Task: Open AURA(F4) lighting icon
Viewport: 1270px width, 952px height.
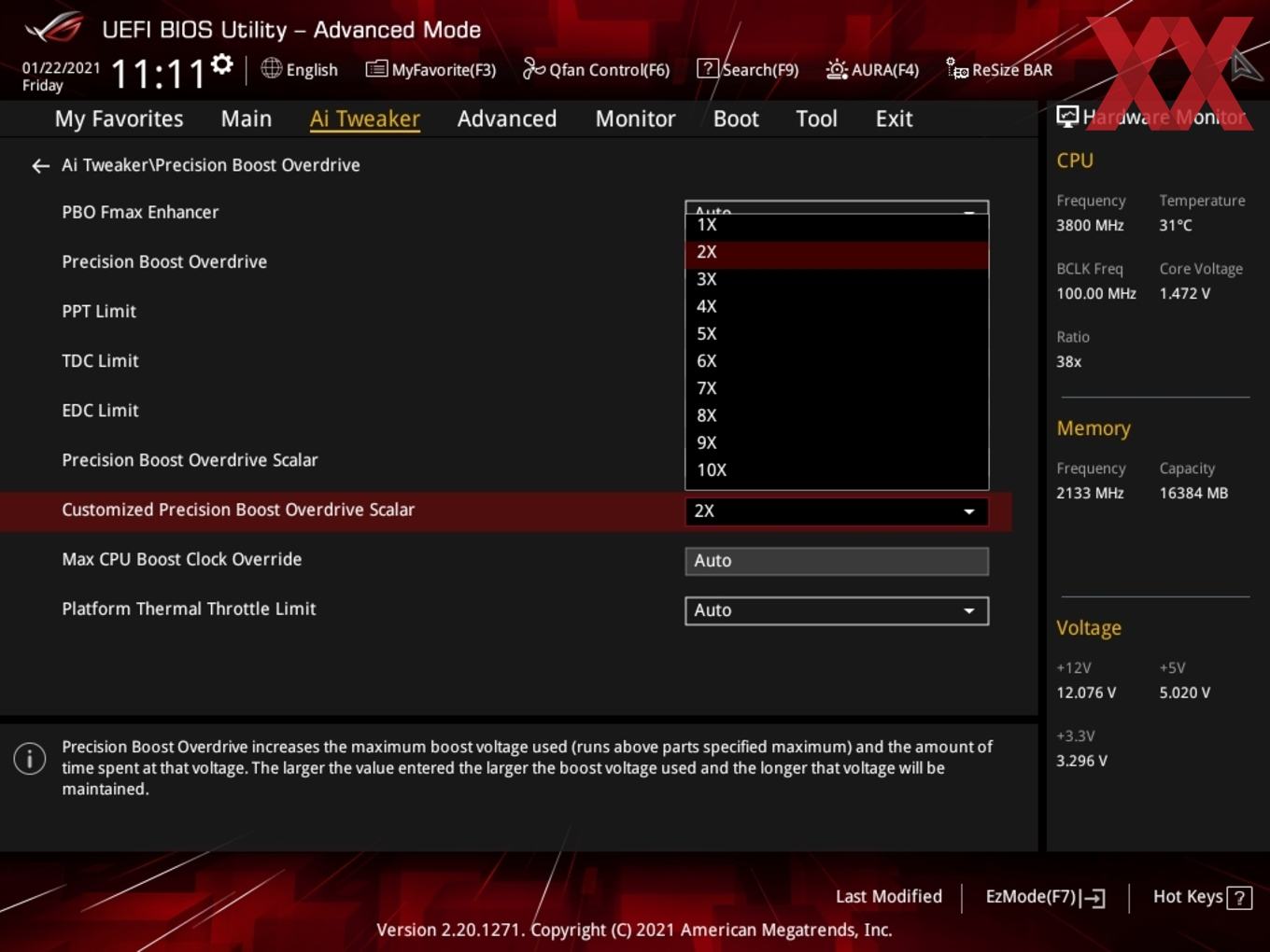Action: [x=837, y=69]
